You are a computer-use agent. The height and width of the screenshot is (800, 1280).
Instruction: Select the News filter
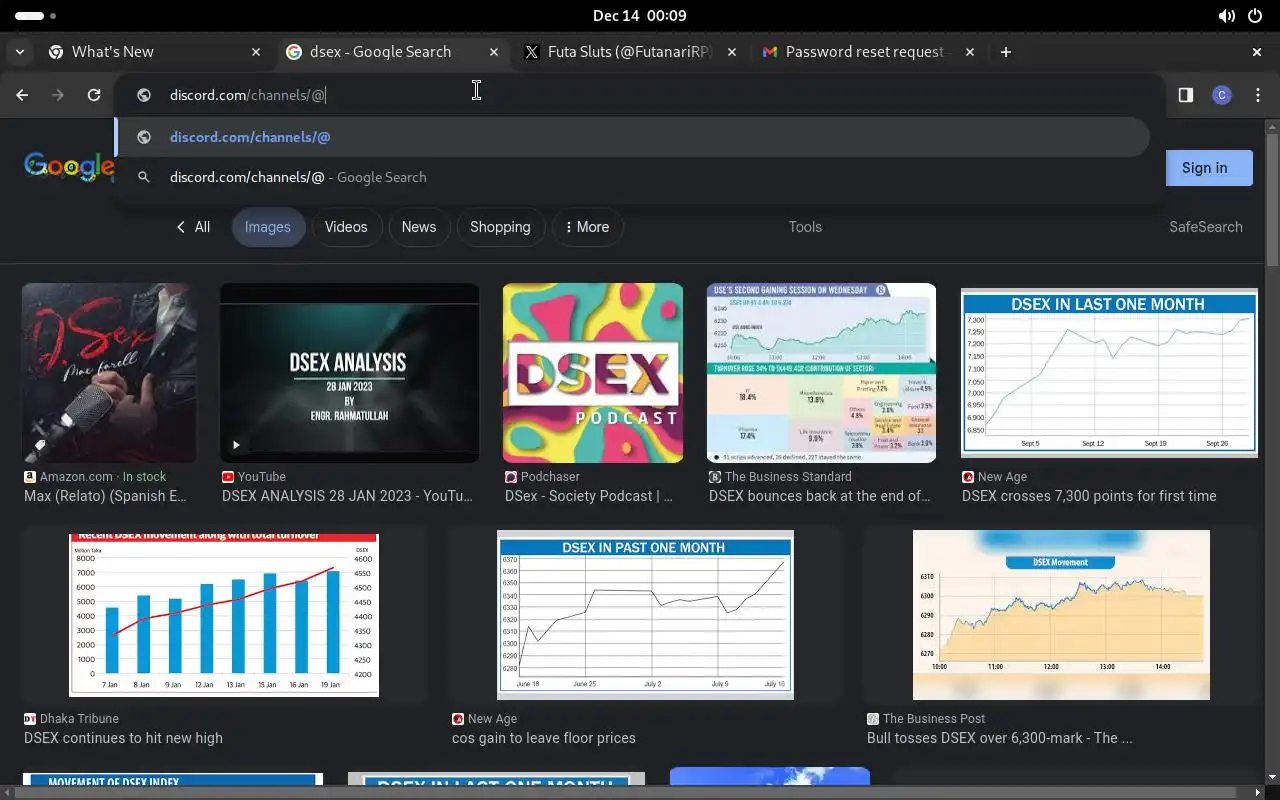coord(419,227)
